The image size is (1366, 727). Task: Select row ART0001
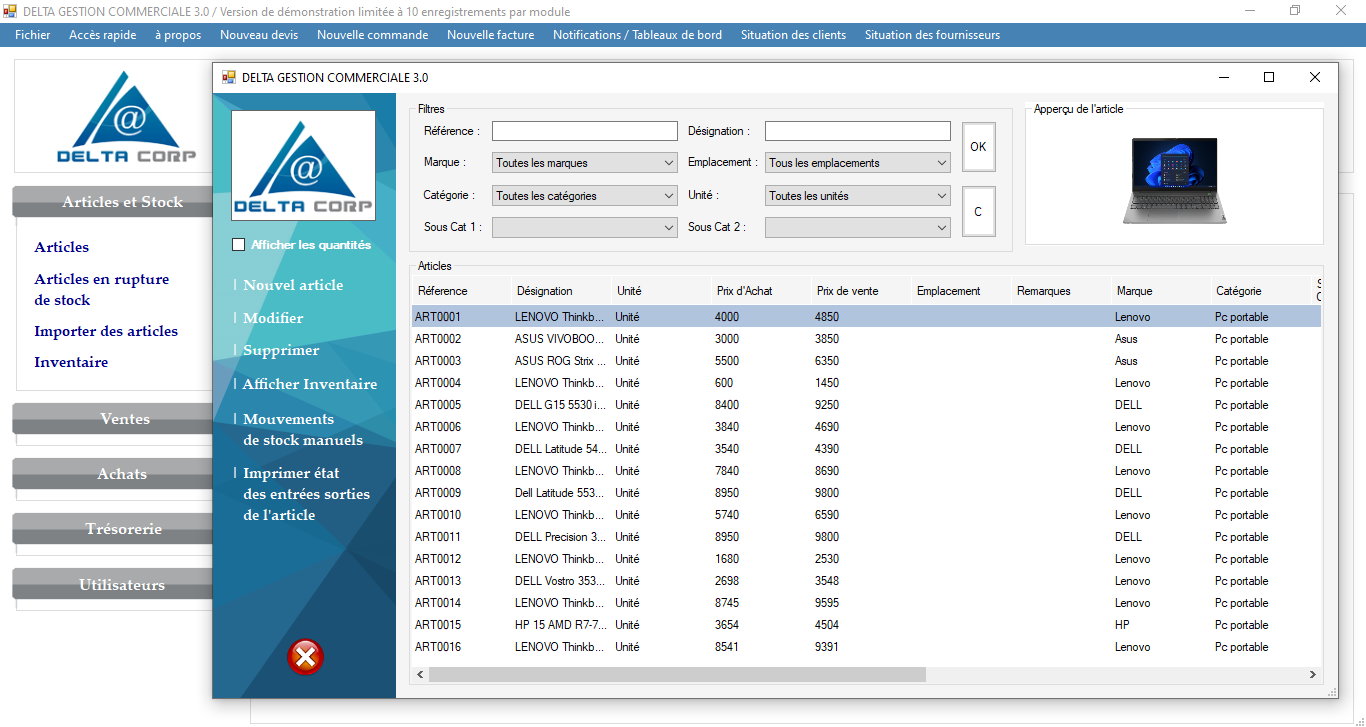click(x=866, y=317)
